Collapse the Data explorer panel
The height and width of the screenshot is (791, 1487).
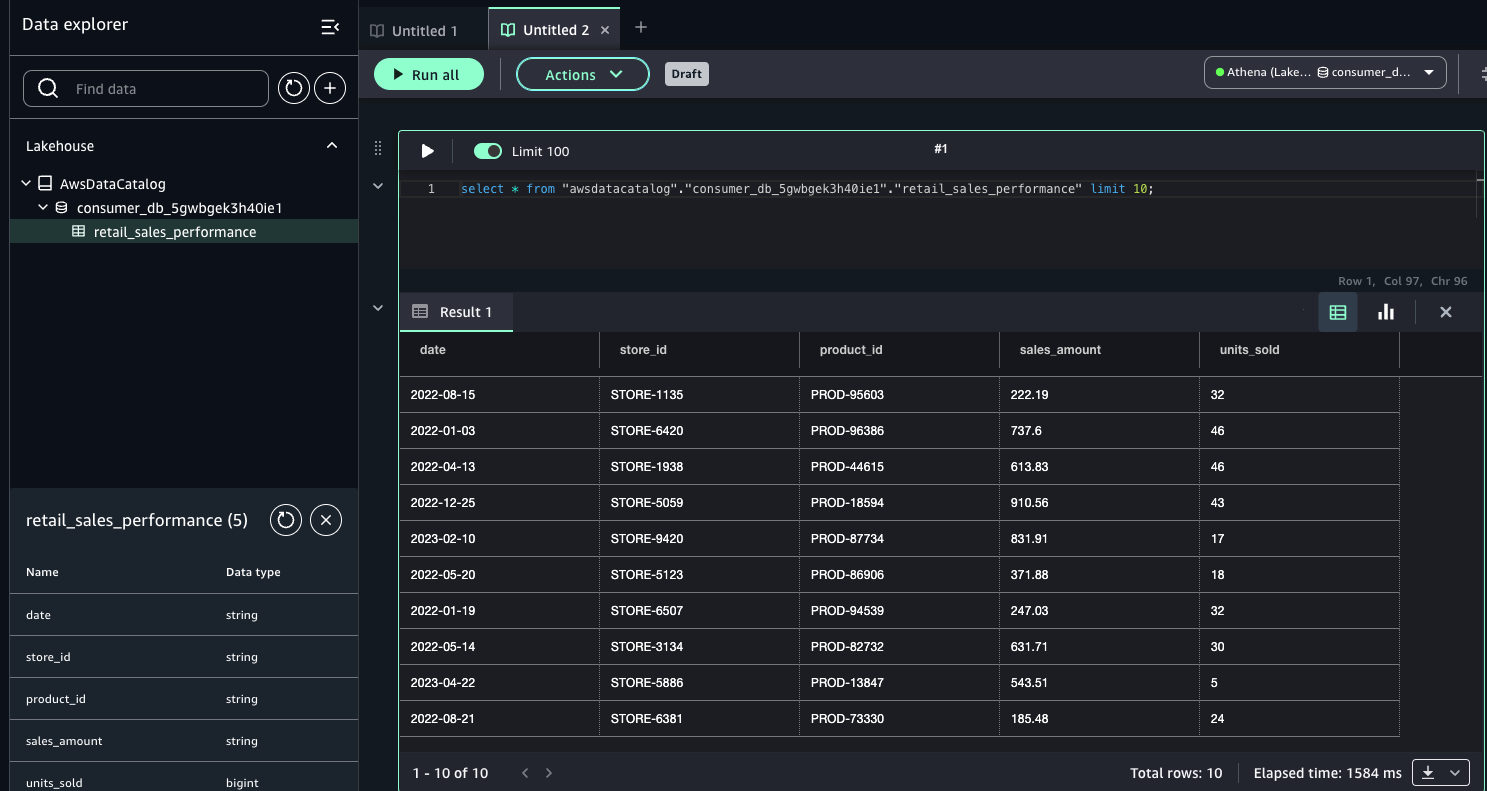tap(330, 27)
